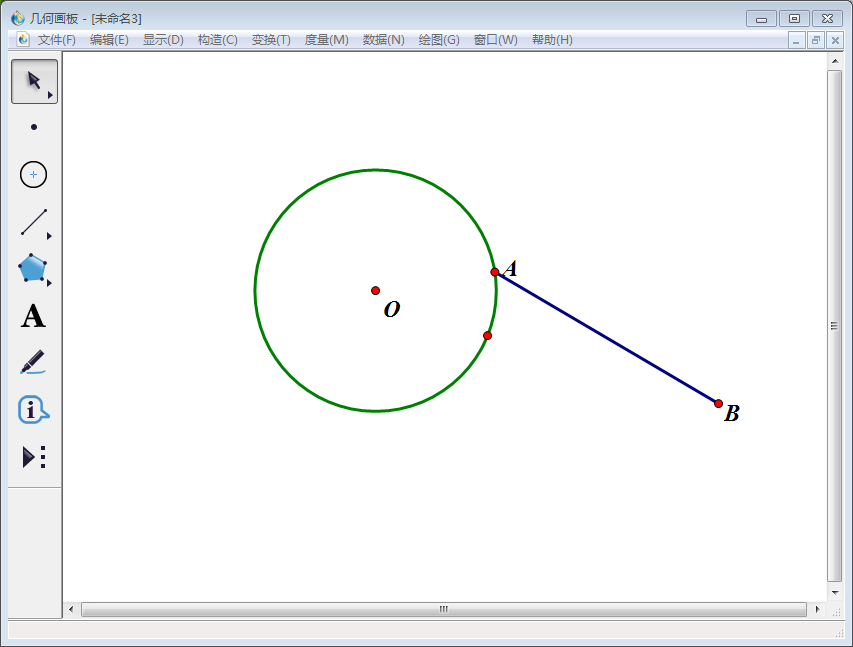This screenshot has height=647, width=853.
Task: Select the Text tool
Action: tap(33, 316)
